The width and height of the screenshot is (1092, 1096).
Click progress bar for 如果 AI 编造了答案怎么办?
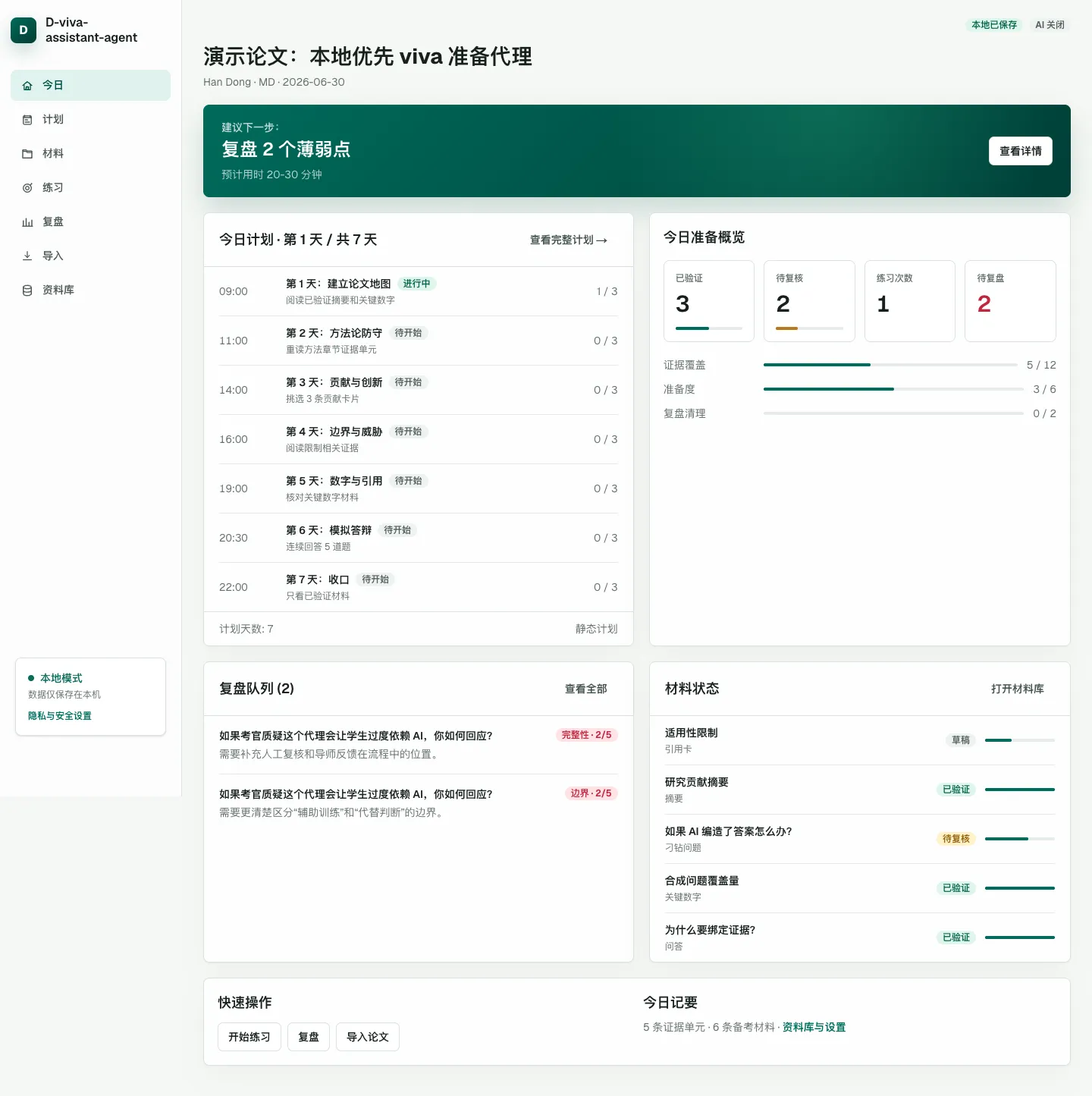pos(1020,839)
